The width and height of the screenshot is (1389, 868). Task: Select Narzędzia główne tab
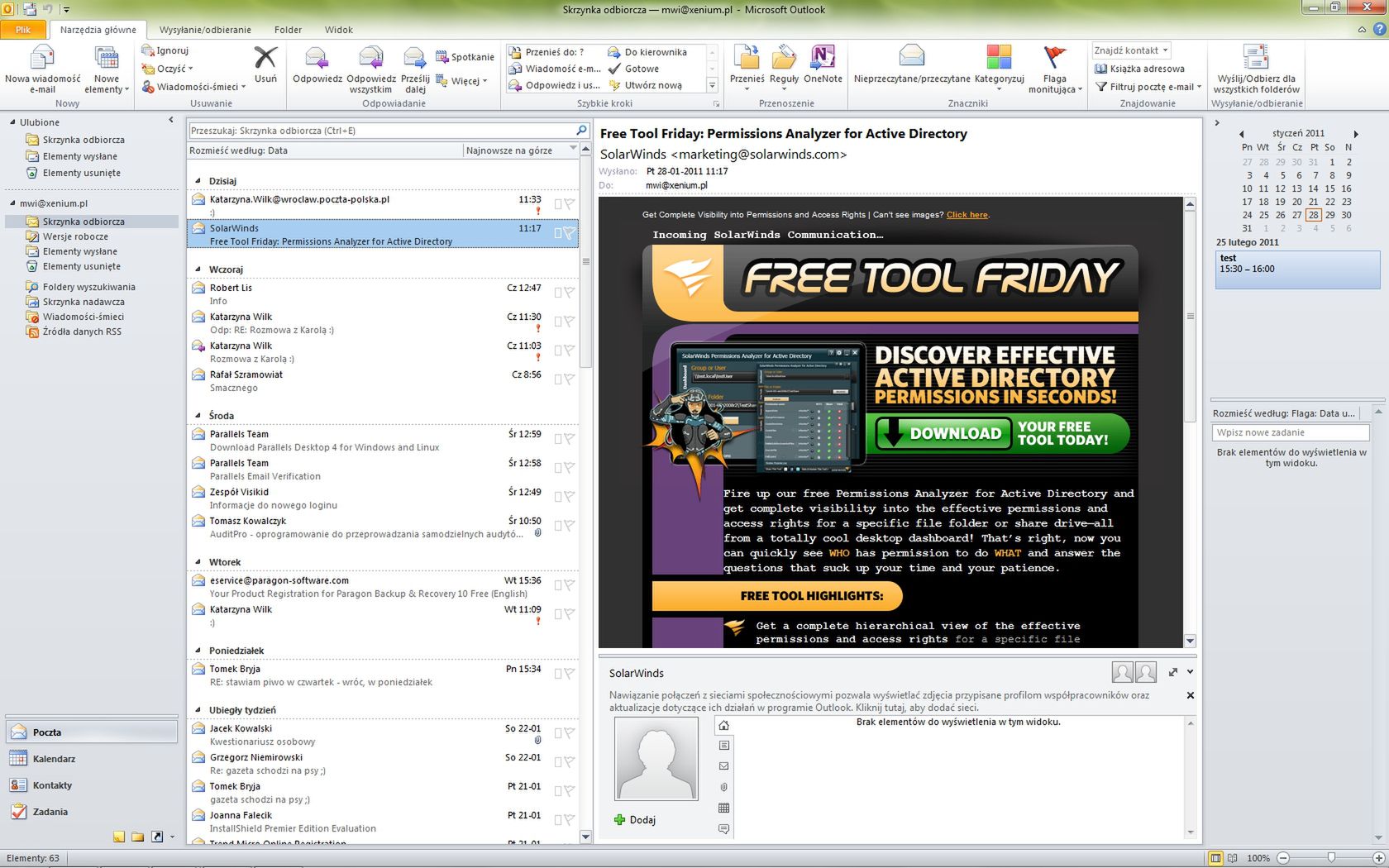pyautogui.click(x=98, y=30)
